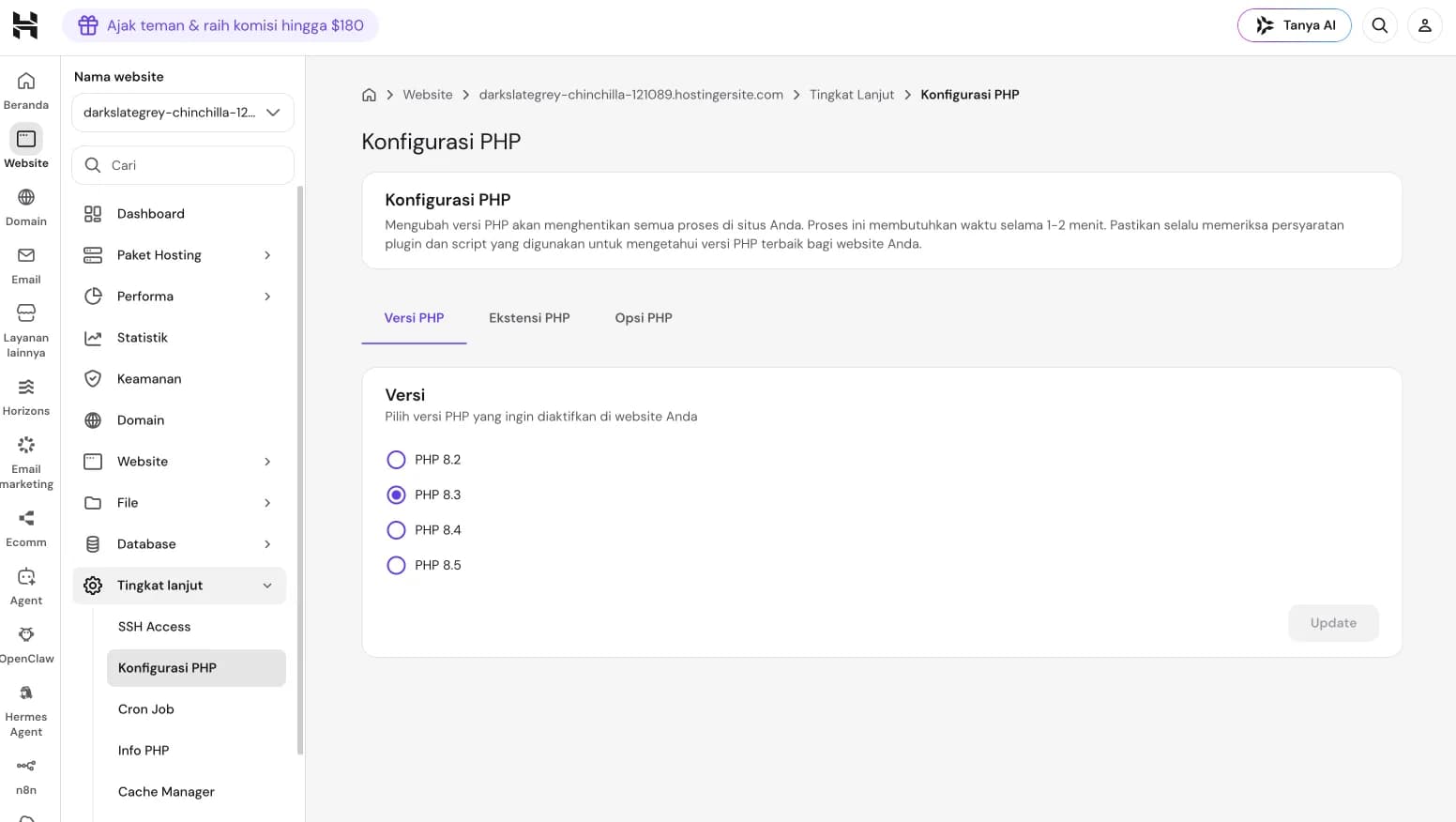Click the sidebar vertical scrollbar
1456x822 pixels.
[x=300, y=469]
